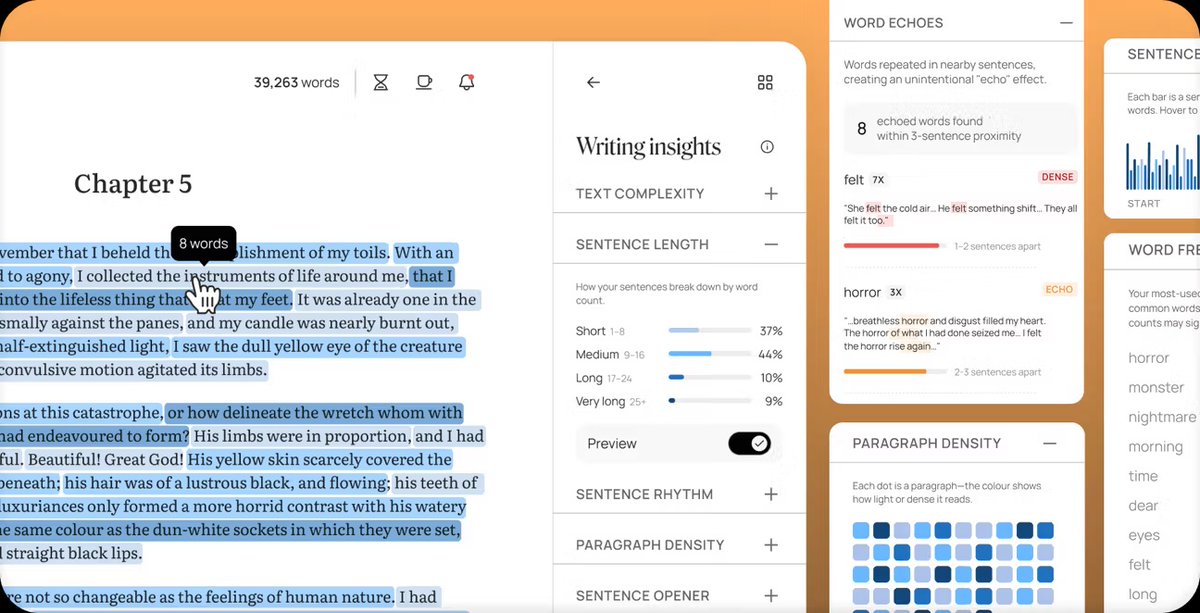1200x613 pixels.
Task: Click 'monster' in the word frequency list
Action: 1156,387
